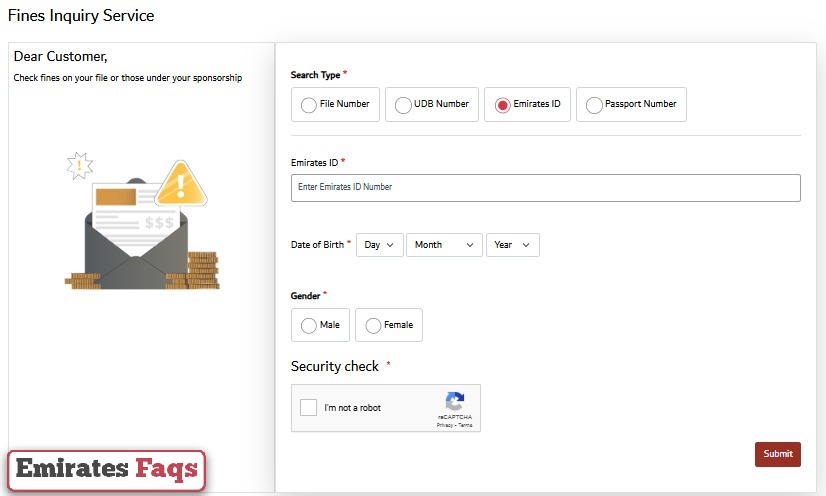Expand the Month dropdown
Image resolution: width=826 pixels, height=496 pixels.
(x=443, y=245)
